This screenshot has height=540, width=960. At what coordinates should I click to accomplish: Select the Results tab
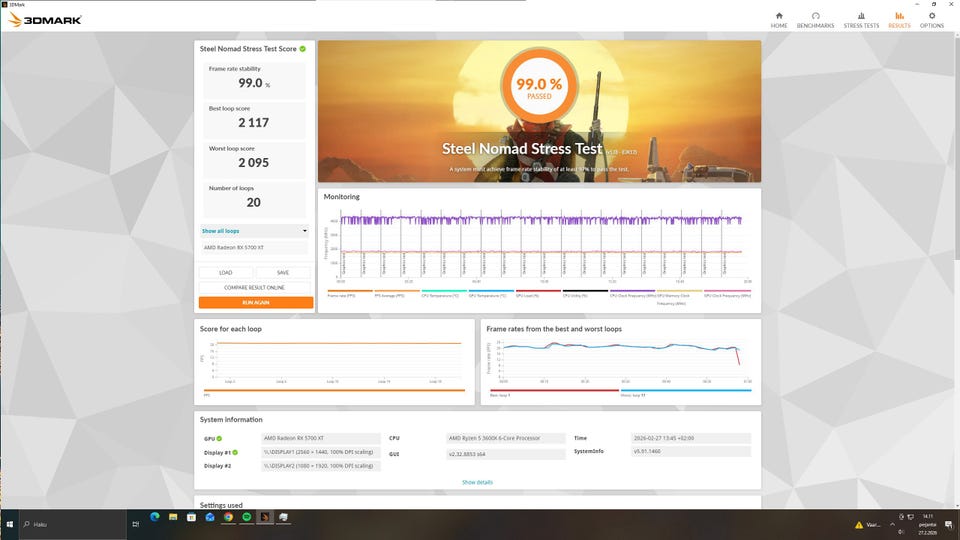pyautogui.click(x=899, y=20)
